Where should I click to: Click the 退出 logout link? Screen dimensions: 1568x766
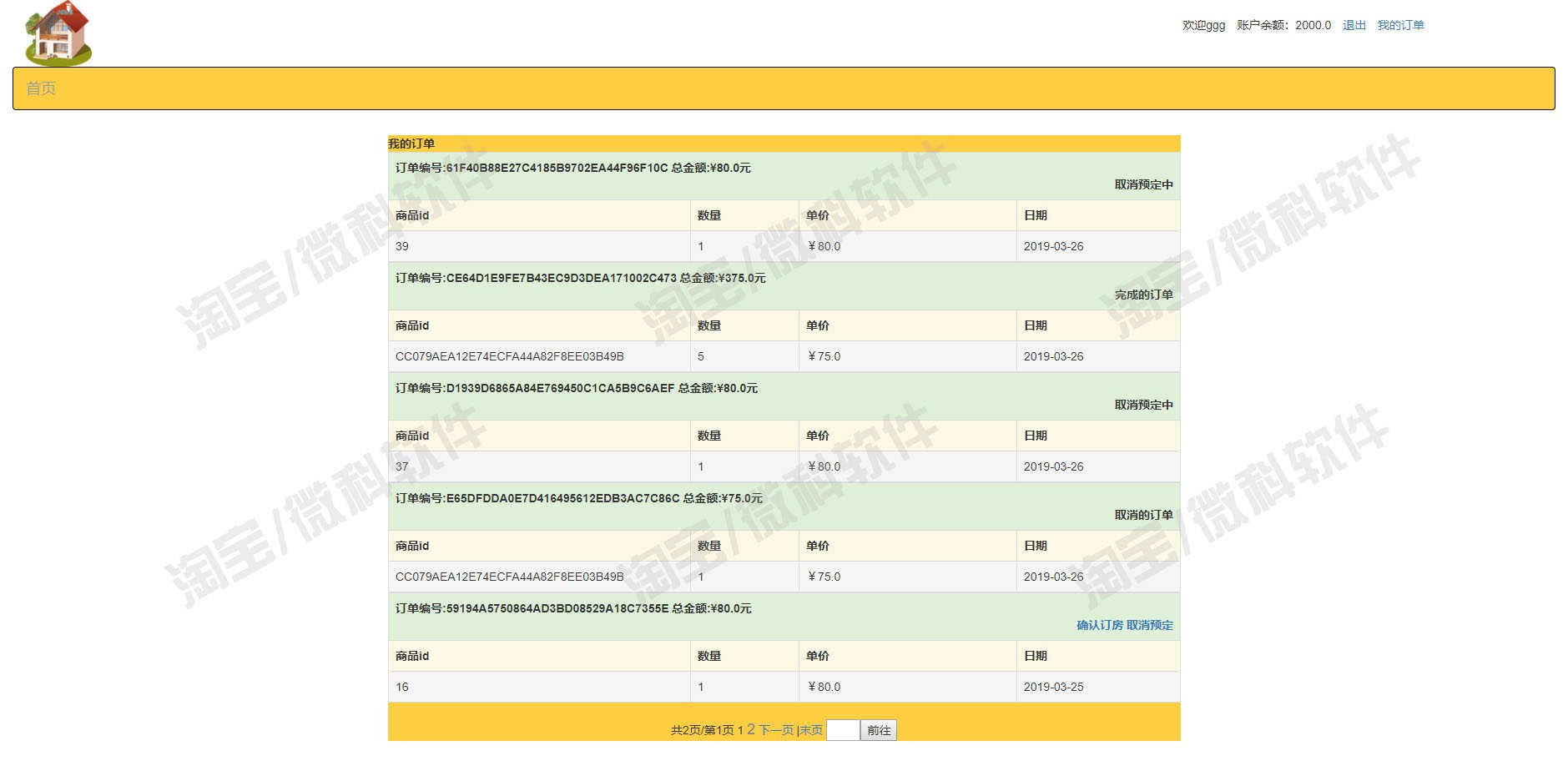click(1354, 25)
